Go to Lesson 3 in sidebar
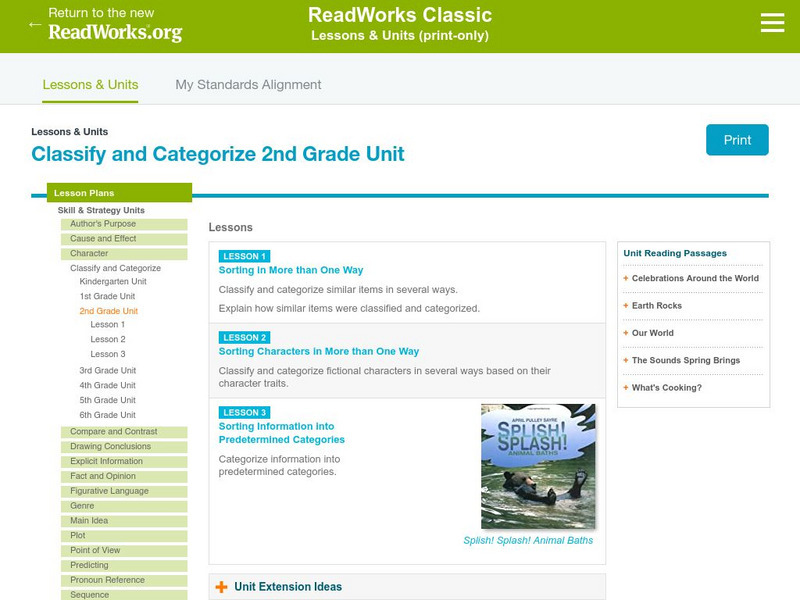 (108, 354)
